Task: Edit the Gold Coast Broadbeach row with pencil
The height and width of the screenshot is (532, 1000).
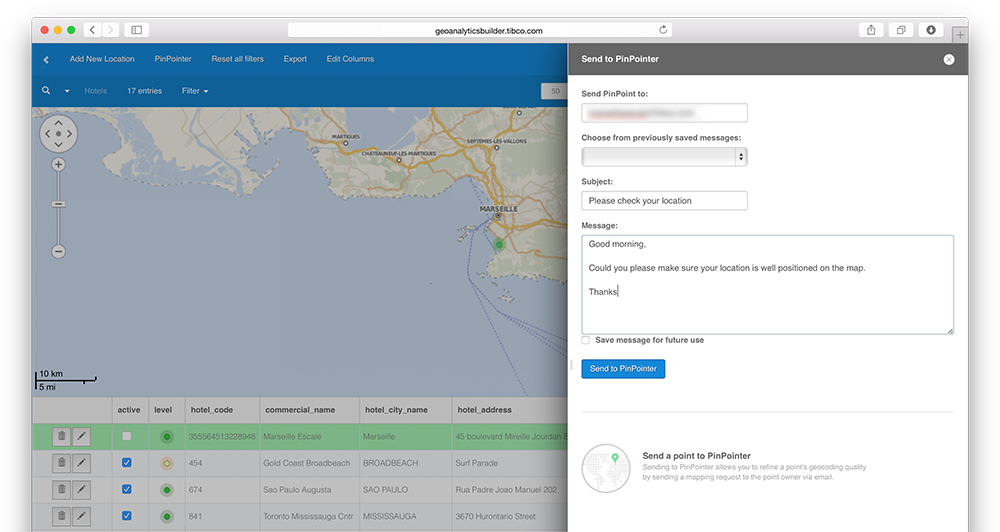Action: click(x=82, y=463)
